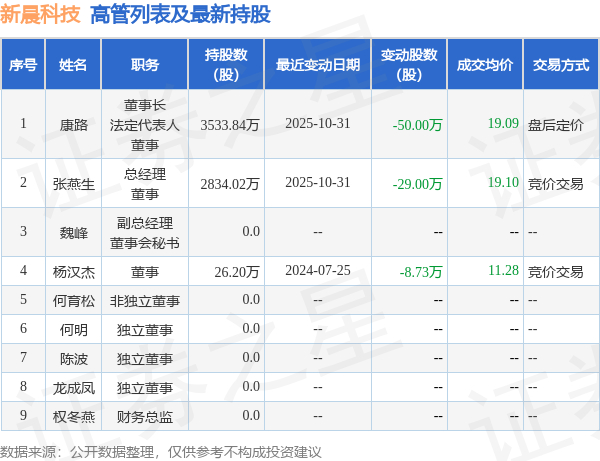Click the name 康路 in row 1
The height and width of the screenshot is (461, 600).
pyautogui.click(x=73, y=125)
